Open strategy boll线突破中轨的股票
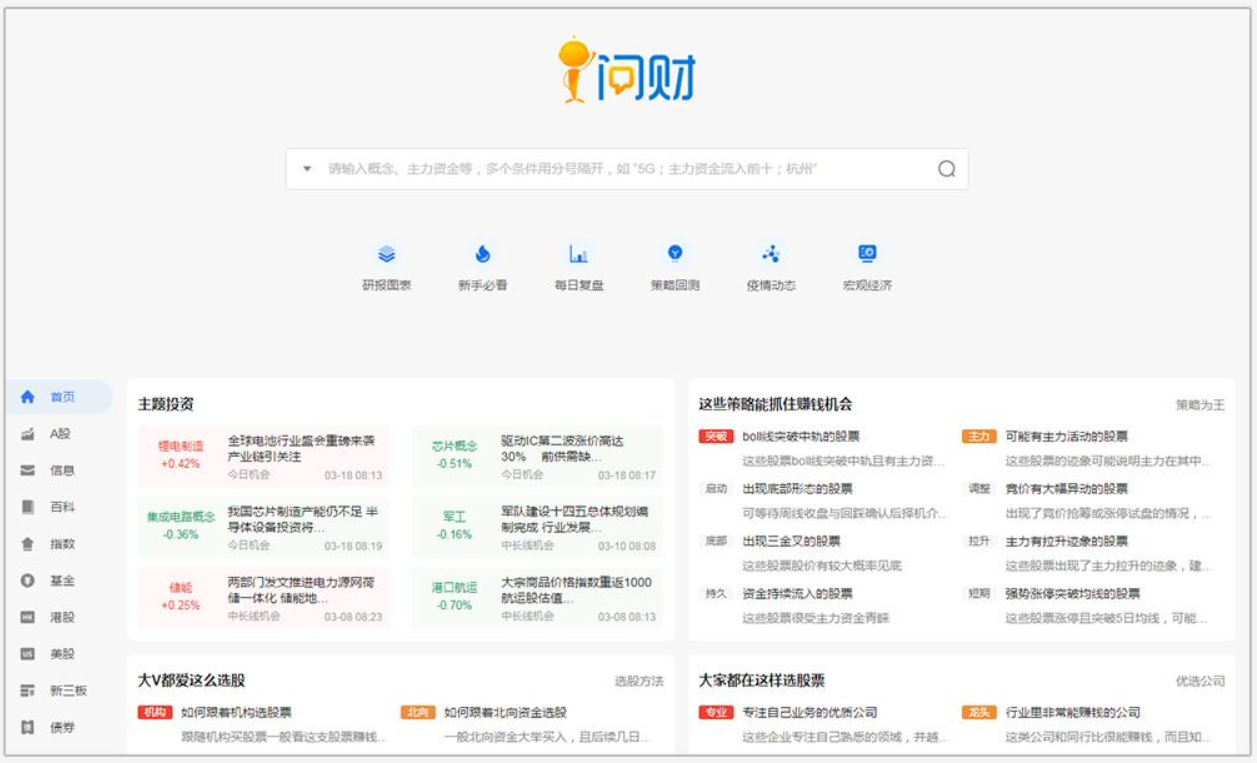The width and height of the screenshot is (1257, 763). 801,436
